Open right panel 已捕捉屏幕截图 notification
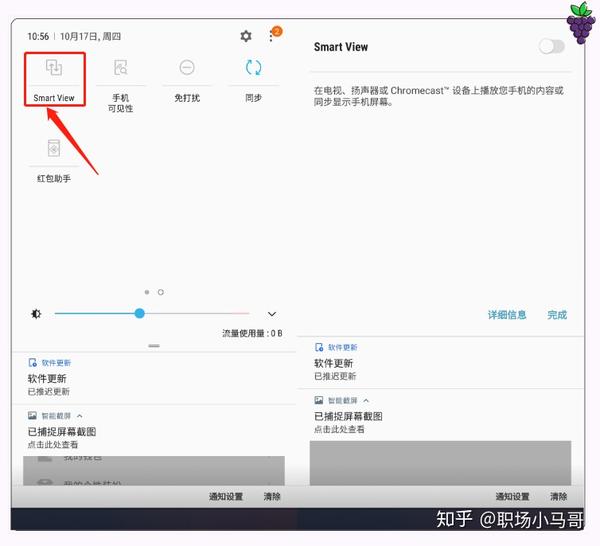Viewport: 600px width, 546px height. click(440, 416)
